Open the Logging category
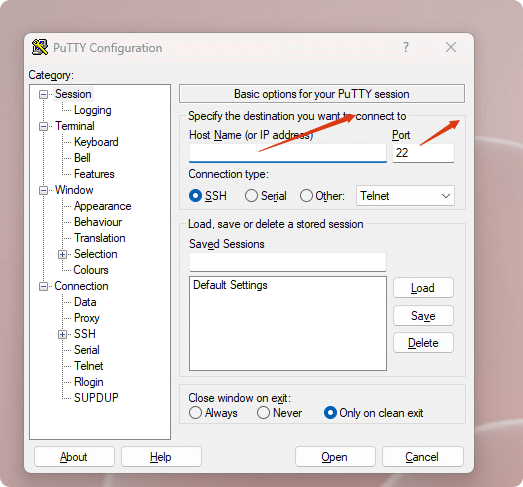523x487 pixels. (93, 110)
